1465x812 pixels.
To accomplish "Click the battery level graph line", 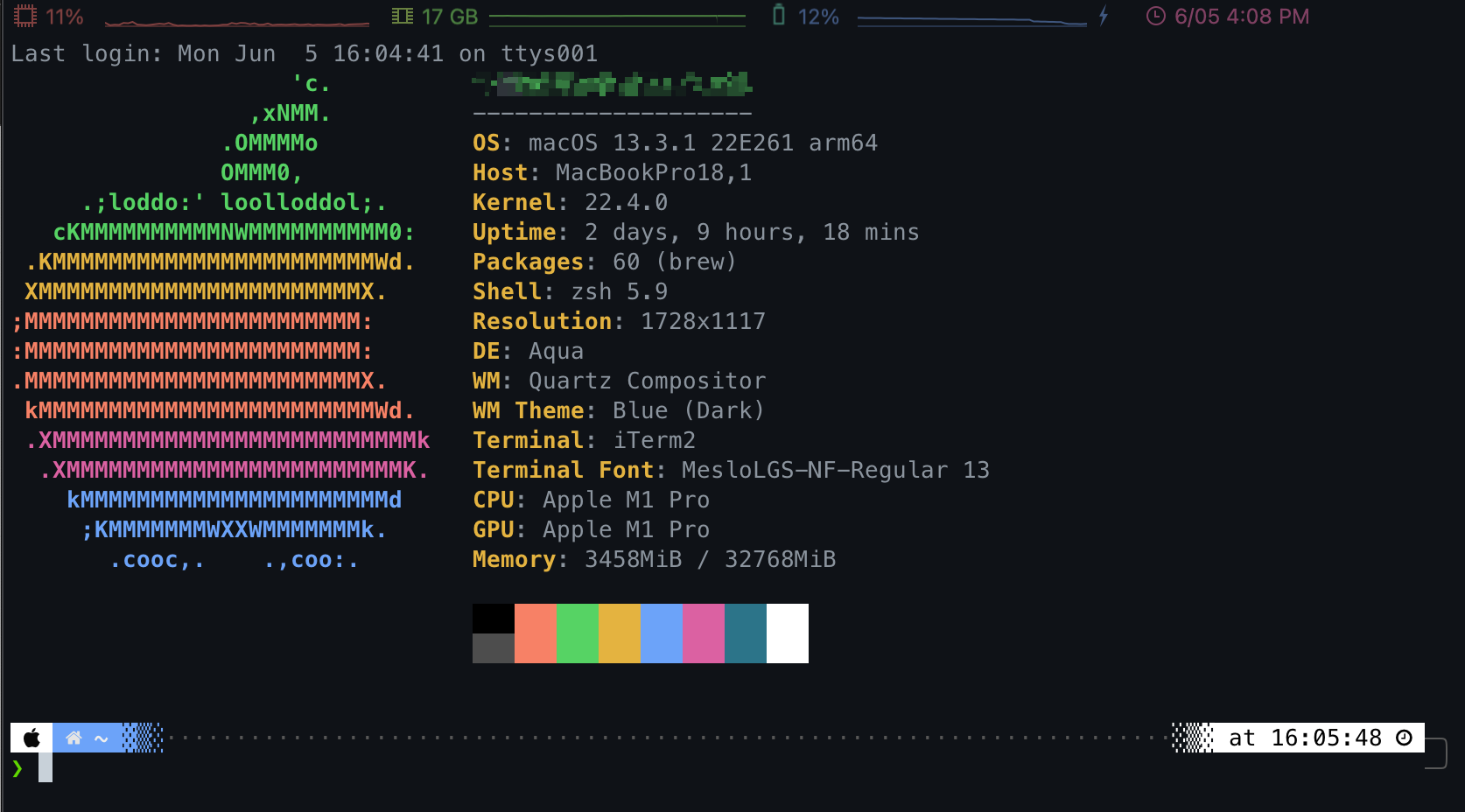I will point(971,19).
